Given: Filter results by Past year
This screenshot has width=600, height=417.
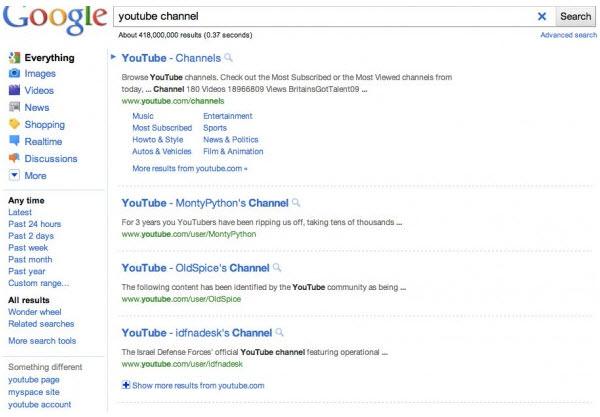Looking at the screenshot, I should tap(27, 272).
